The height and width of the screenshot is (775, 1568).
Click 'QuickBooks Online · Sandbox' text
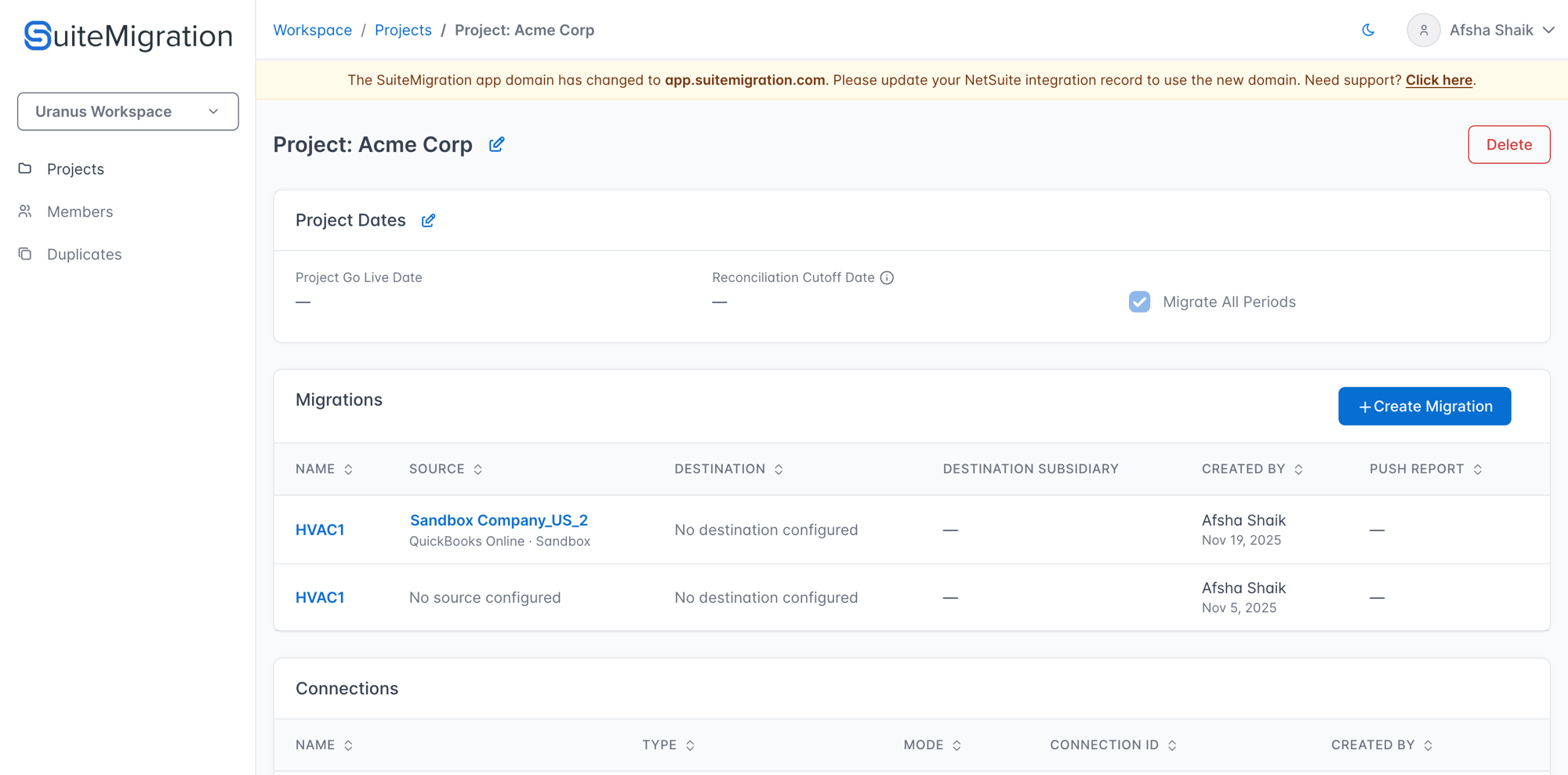click(499, 541)
